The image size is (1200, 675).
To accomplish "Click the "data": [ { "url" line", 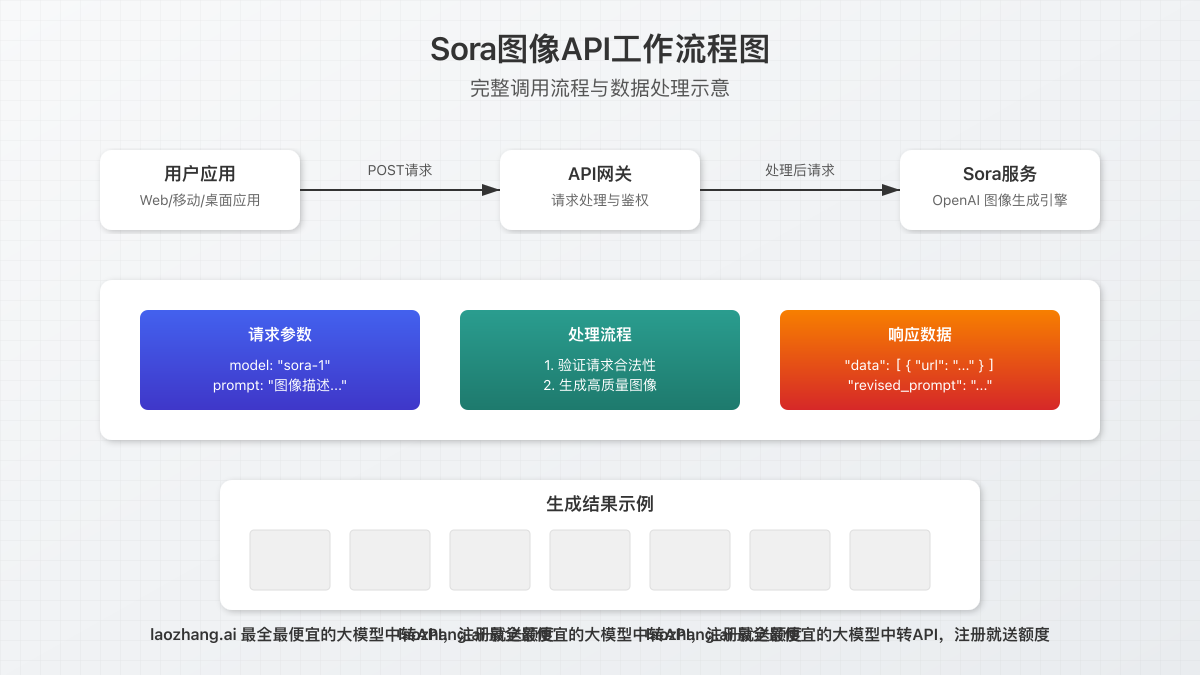I will point(920,365).
